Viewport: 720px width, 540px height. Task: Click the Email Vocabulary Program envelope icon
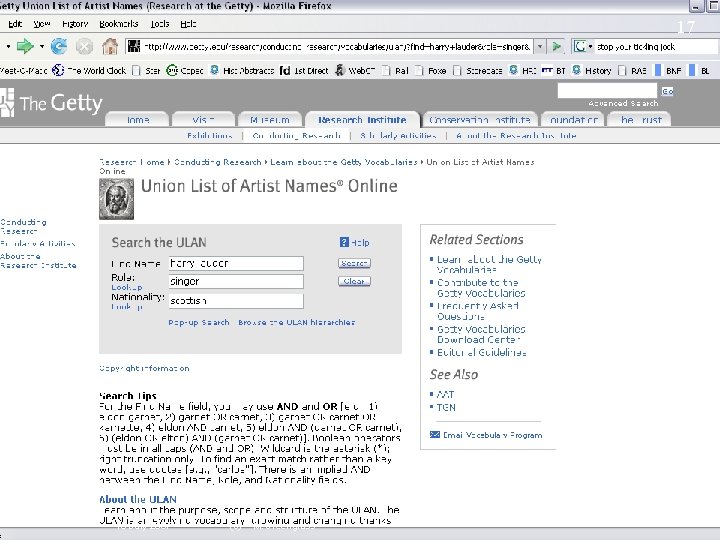click(434, 434)
